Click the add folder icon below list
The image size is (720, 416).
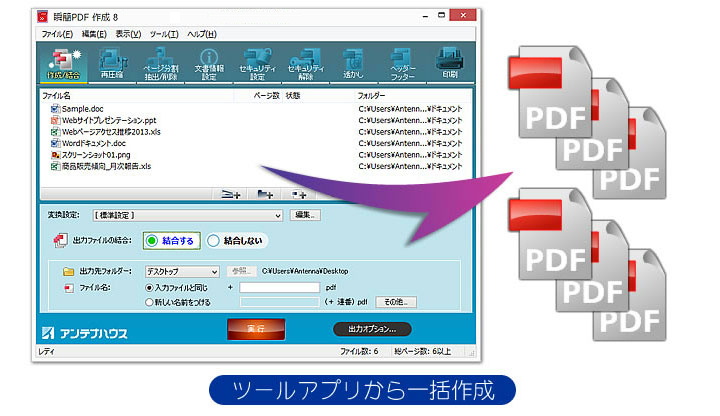coord(265,195)
